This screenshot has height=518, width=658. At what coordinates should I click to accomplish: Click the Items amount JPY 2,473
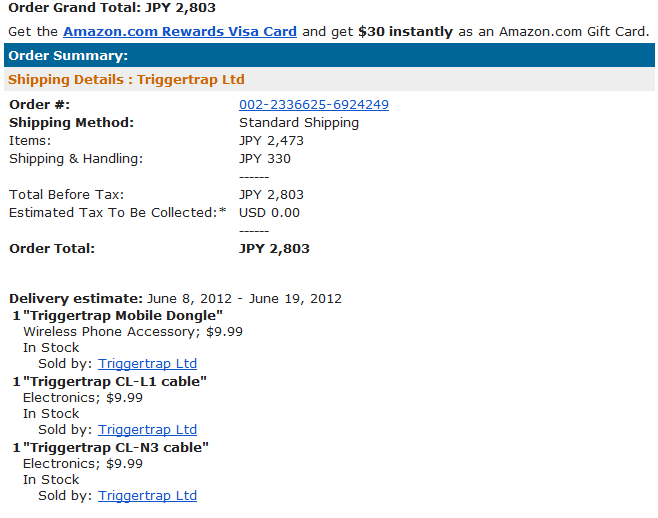(271, 141)
